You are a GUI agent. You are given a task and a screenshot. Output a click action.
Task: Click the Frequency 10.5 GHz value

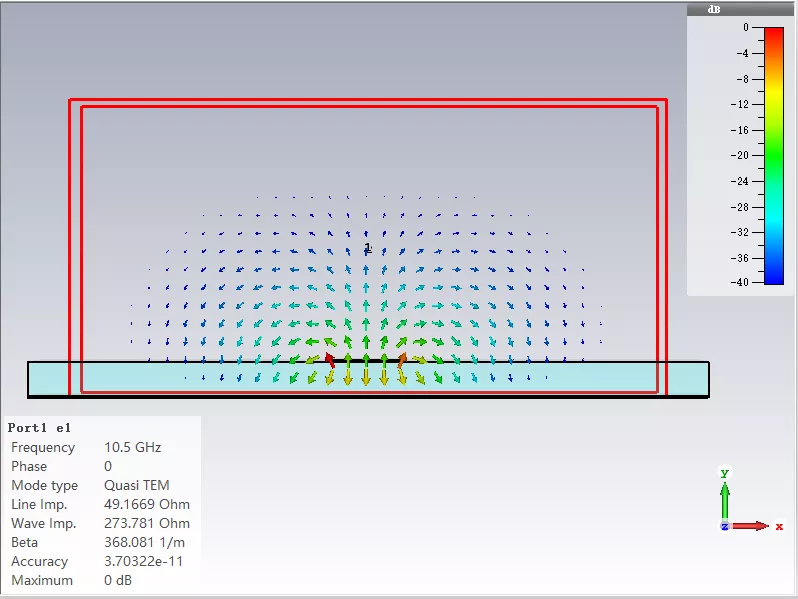(132, 447)
